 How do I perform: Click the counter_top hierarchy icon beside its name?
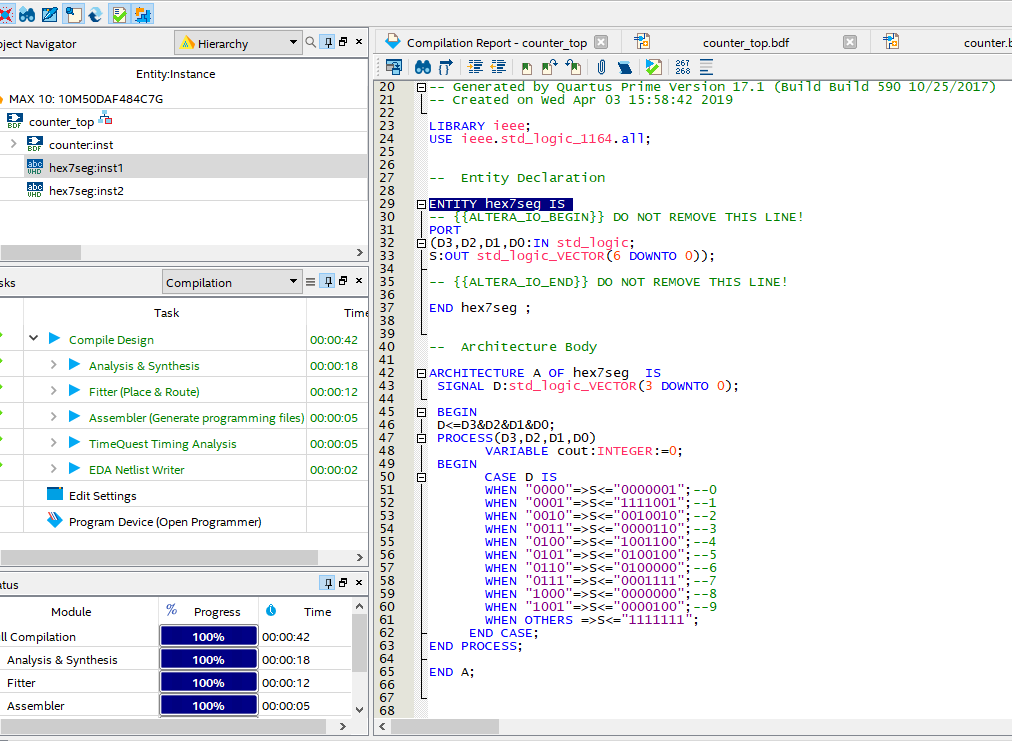[x=105, y=119]
